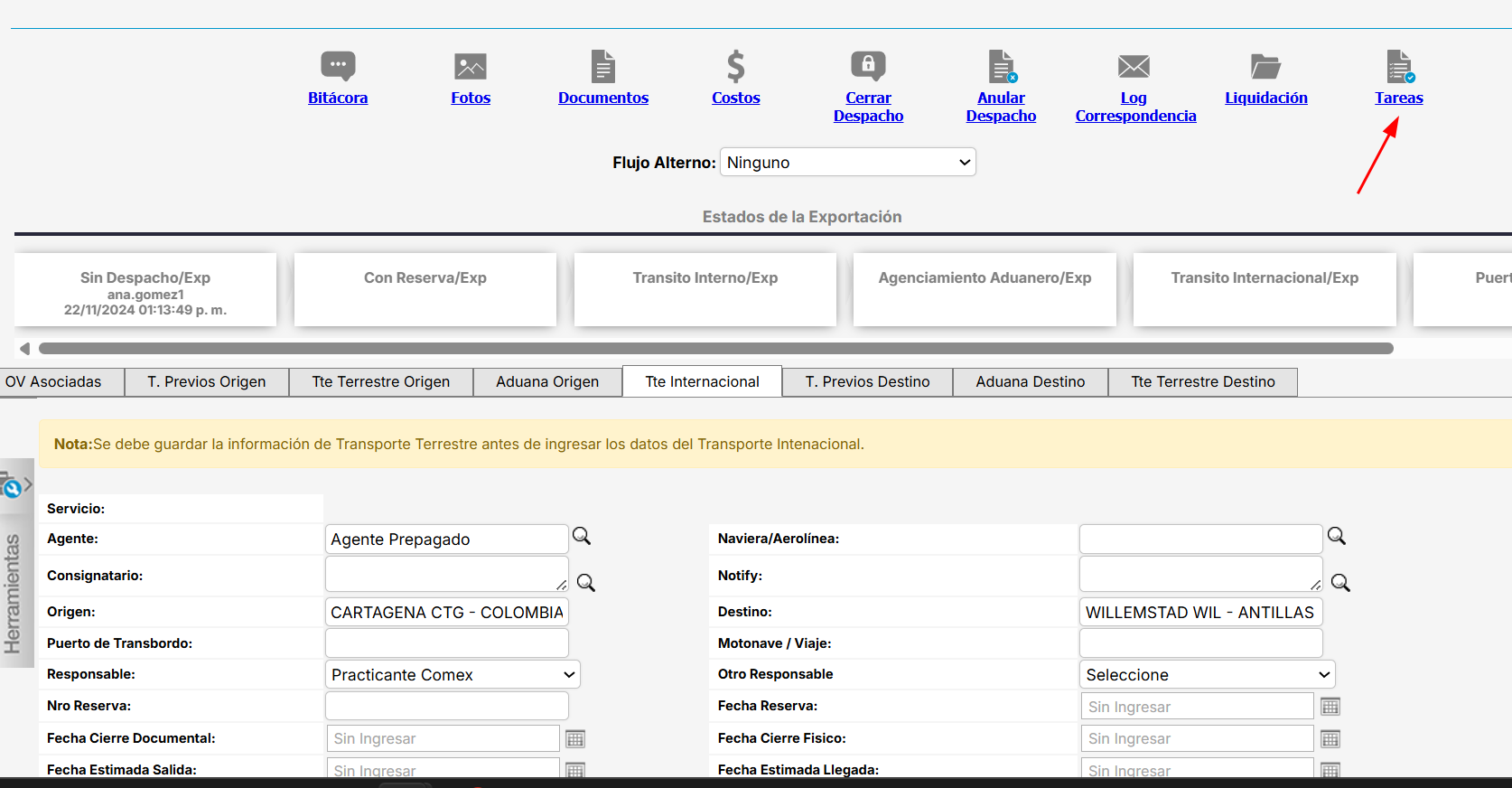
Task: Click the horizontal scrollbar under export states
Action: 715,349
